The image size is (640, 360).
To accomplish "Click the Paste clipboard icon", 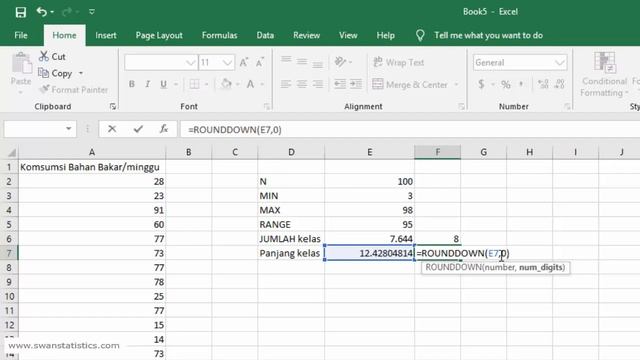I will (21, 64).
